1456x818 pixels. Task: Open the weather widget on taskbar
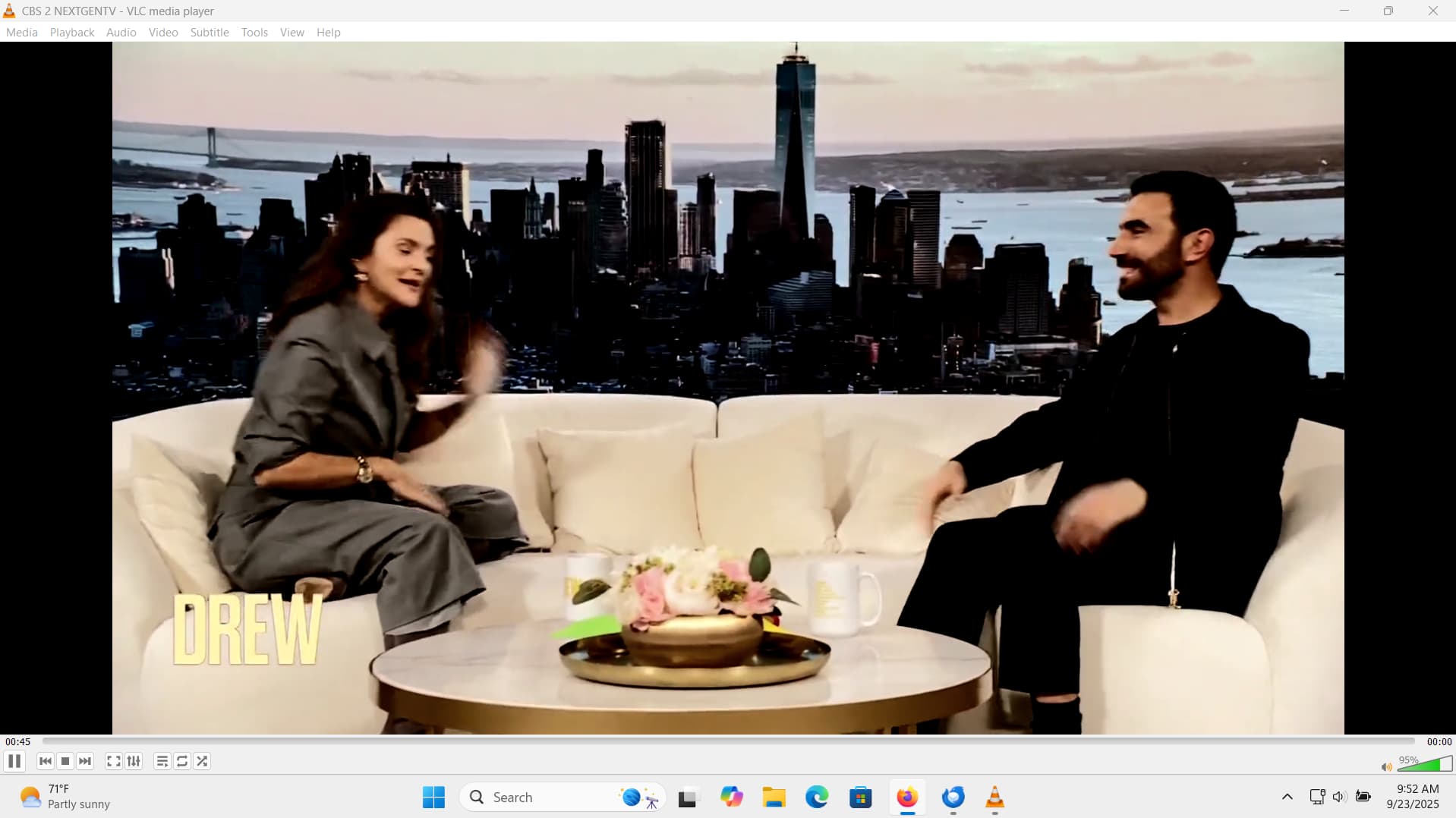click(65, 797)
